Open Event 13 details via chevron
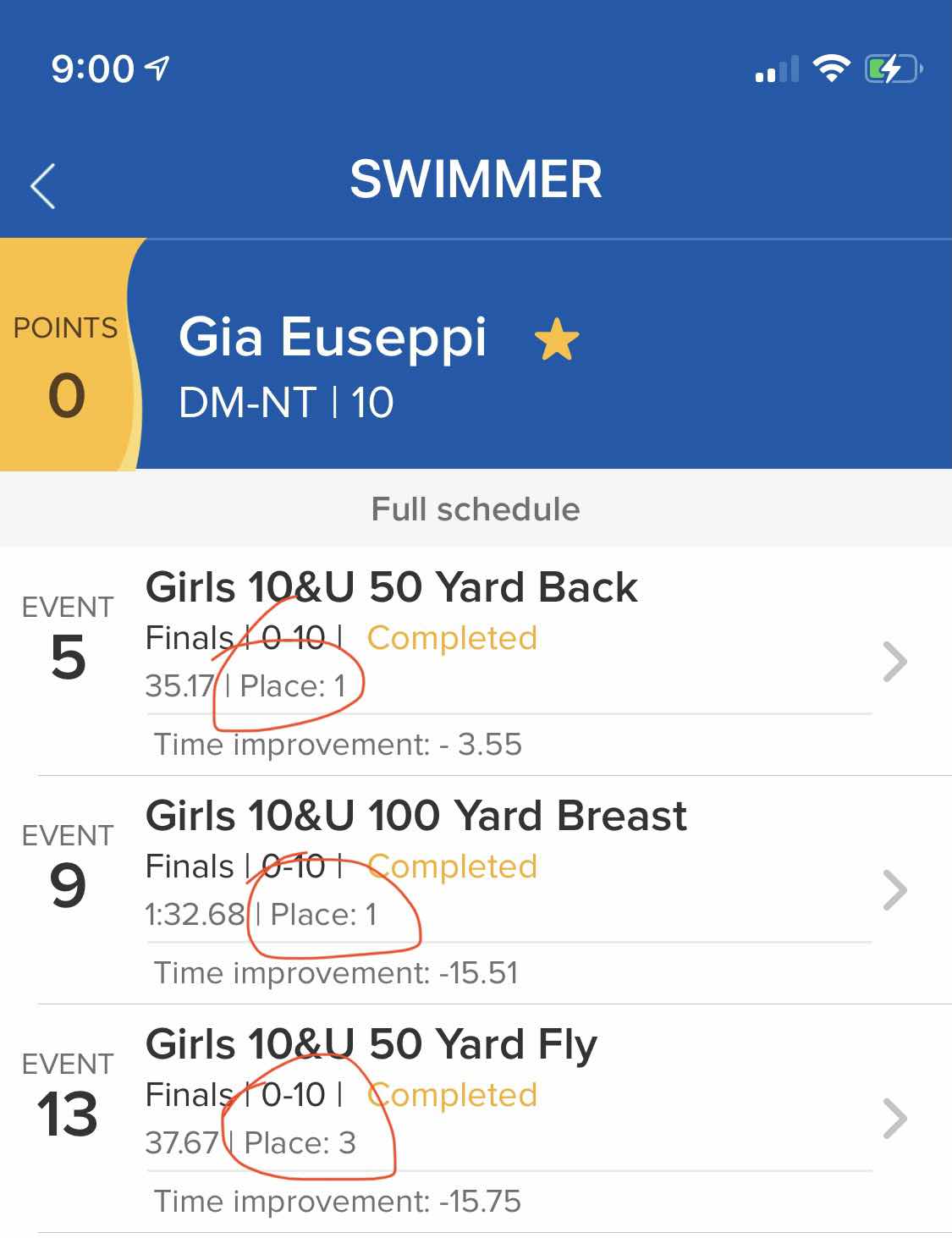 [894, 1119]
